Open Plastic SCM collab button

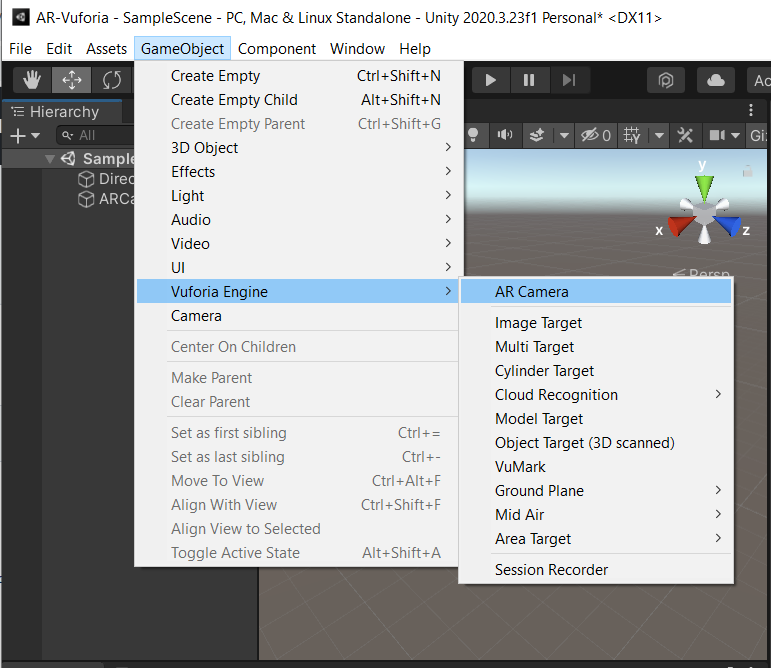(x=666, y=80)
